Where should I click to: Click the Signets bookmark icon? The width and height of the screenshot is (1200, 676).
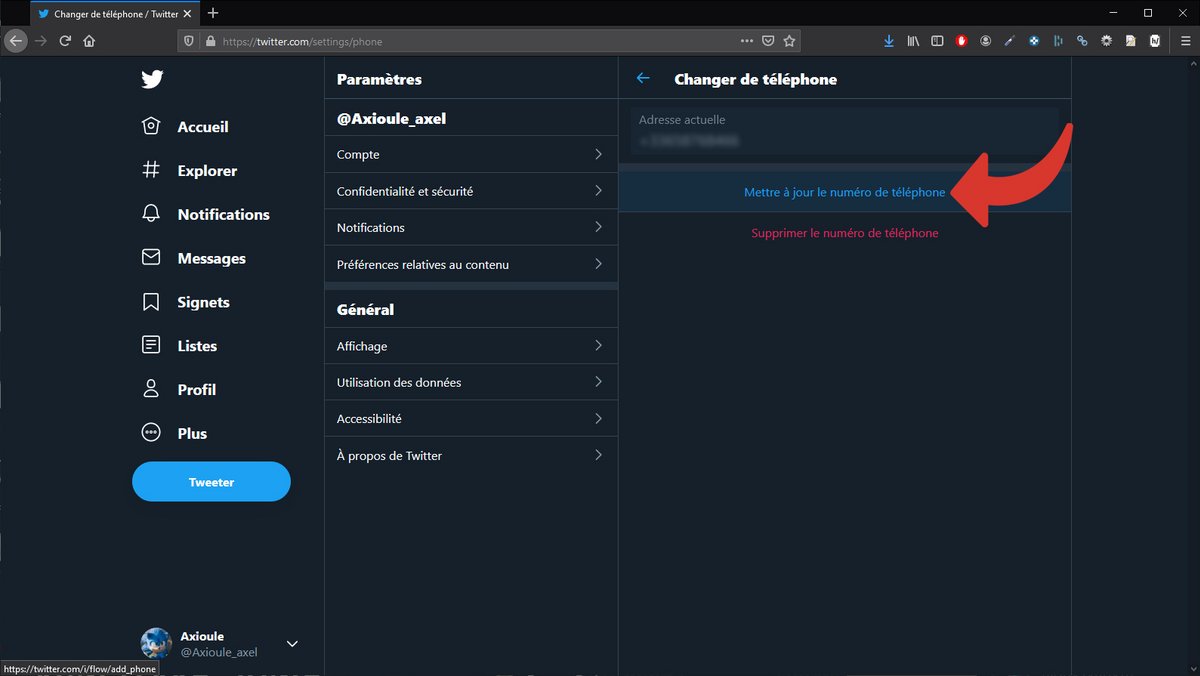pos(151,302)
